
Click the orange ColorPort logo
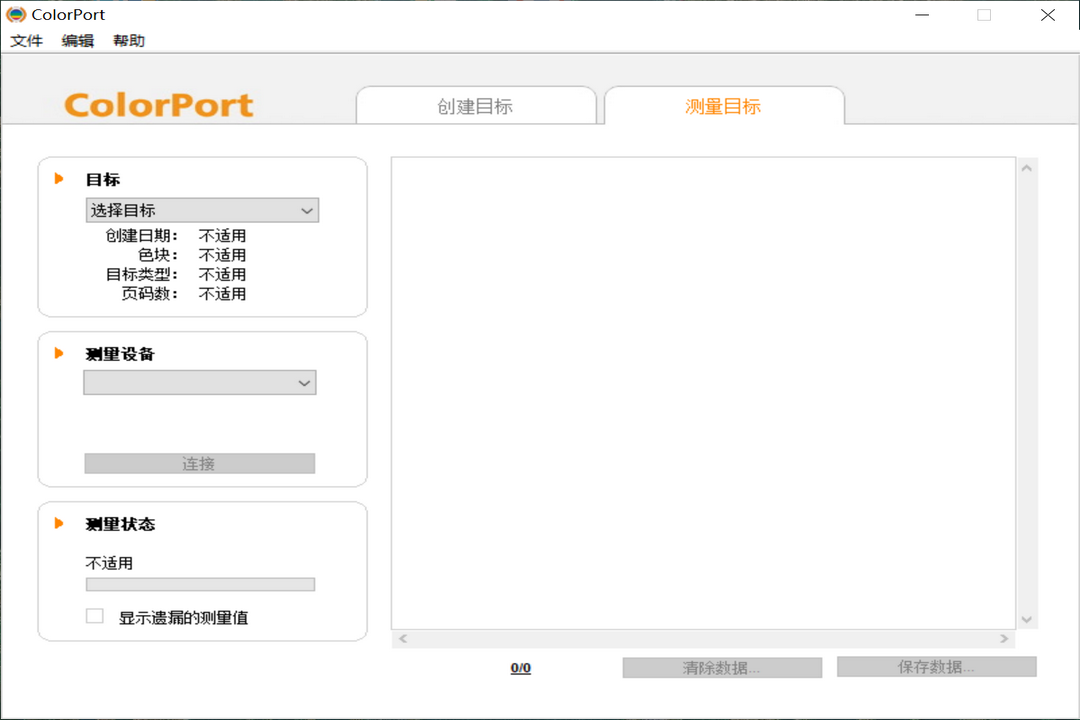(x=159, y=104)
